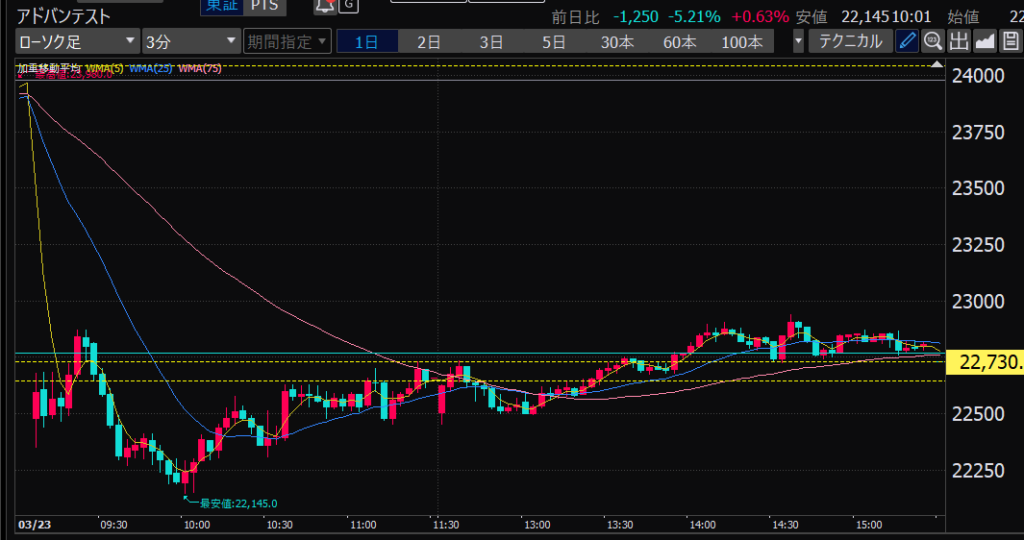Open dropdown arrow beside テクニカル
1024x540 pixels.
[798, 41]
